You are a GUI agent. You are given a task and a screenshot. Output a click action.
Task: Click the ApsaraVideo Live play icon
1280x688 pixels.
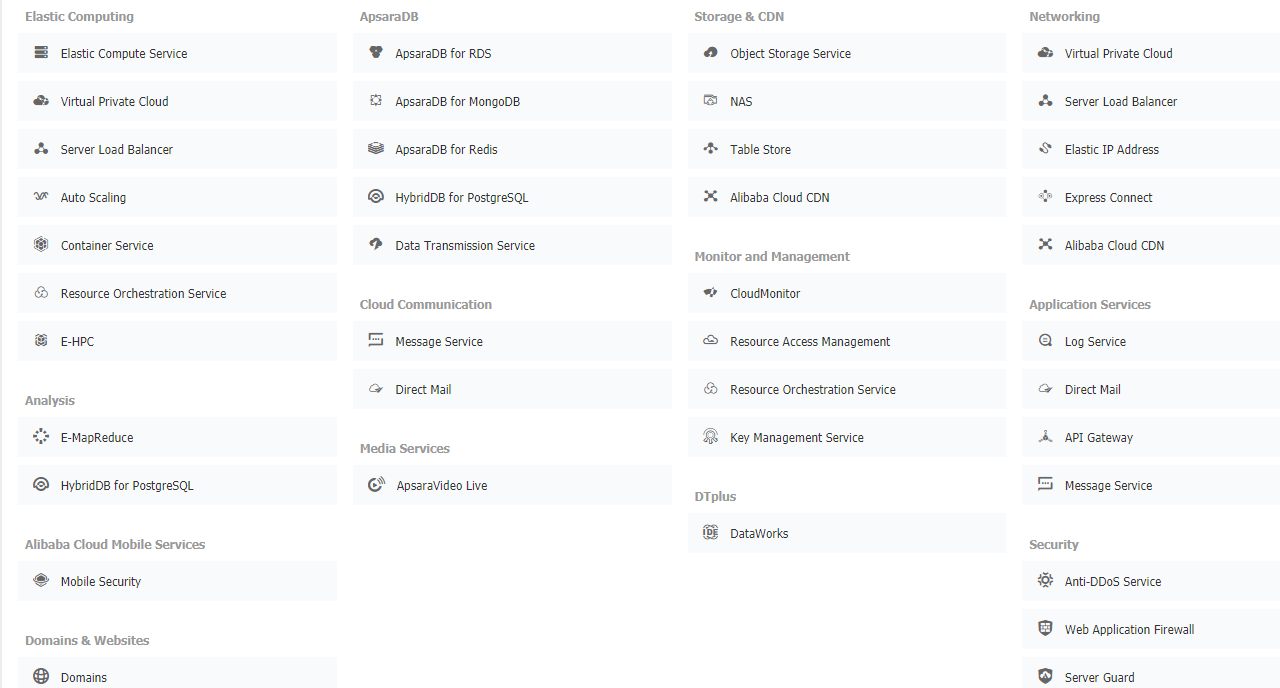(x=376, y=485)
